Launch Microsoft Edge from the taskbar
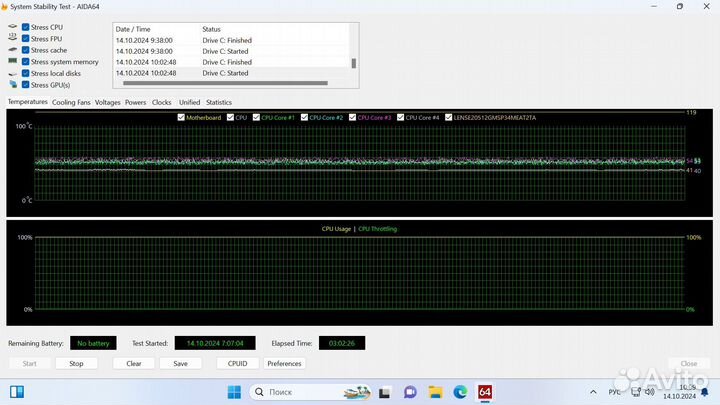Image resolution: width=720 pixels, height=405 pixels. tap(460, 392)
